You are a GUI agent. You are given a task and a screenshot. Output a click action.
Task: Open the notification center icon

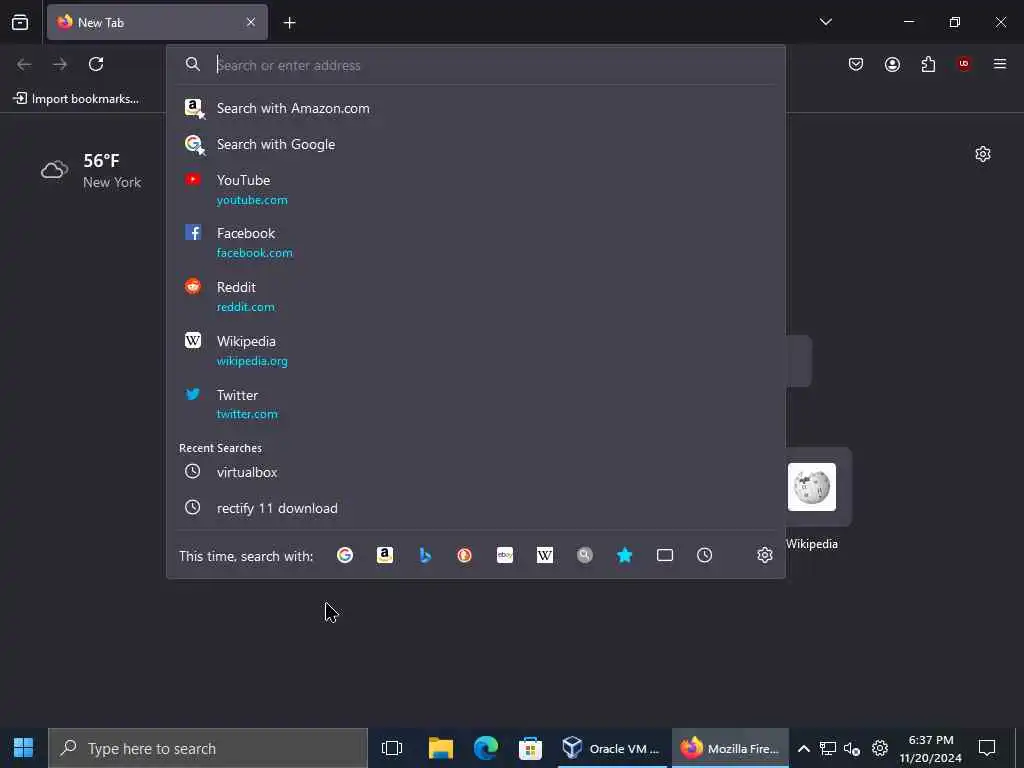tap(987, 748)
